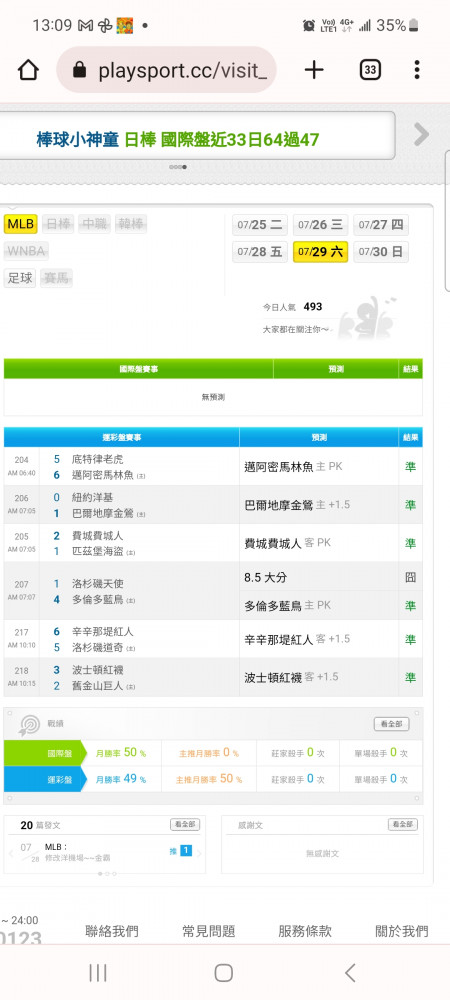This screenshot has height=1000, width=450.
Task: Go to next banner with right arrow
Action: pos(421,135)
